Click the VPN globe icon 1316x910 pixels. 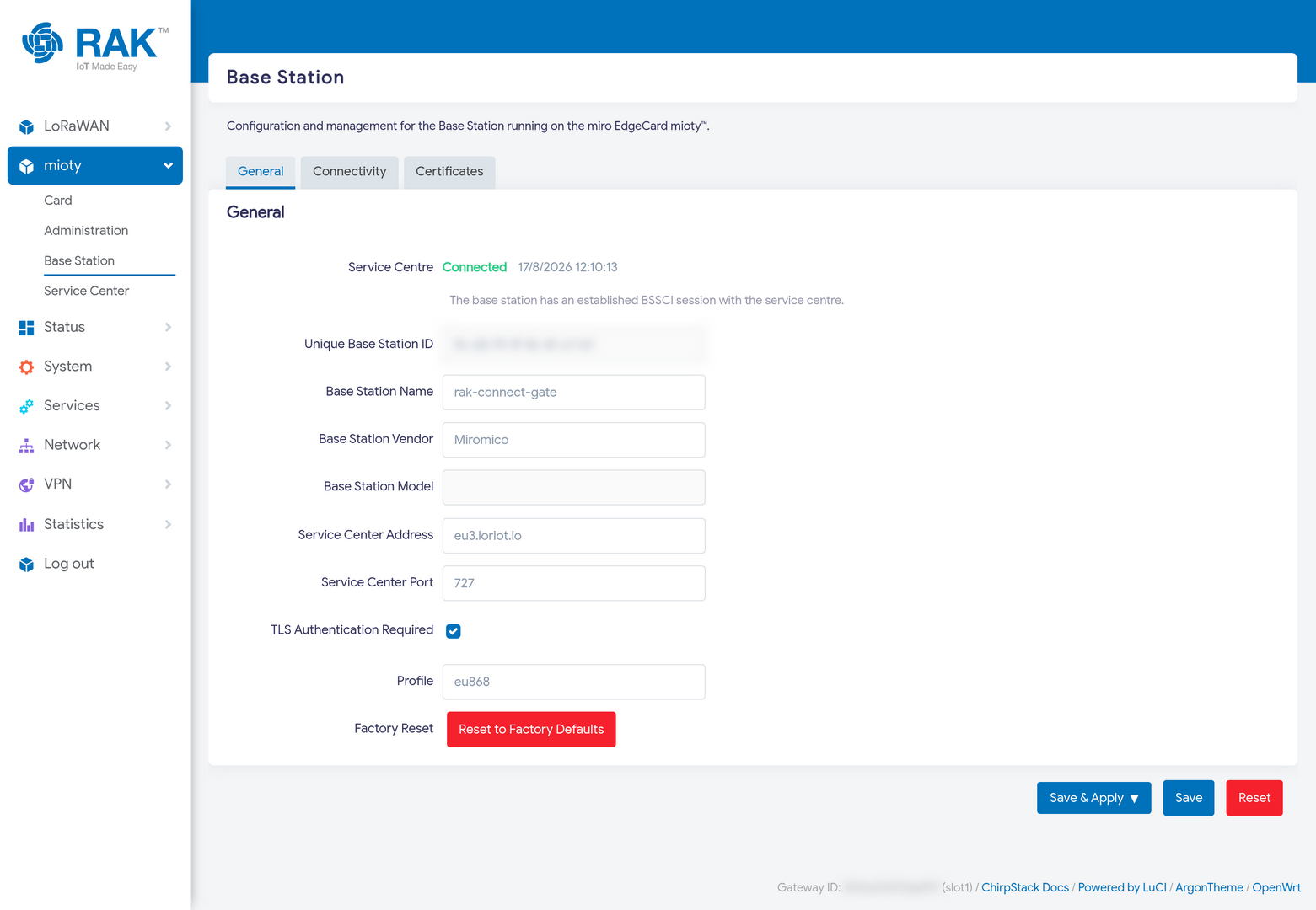click(x=27, y=484)
